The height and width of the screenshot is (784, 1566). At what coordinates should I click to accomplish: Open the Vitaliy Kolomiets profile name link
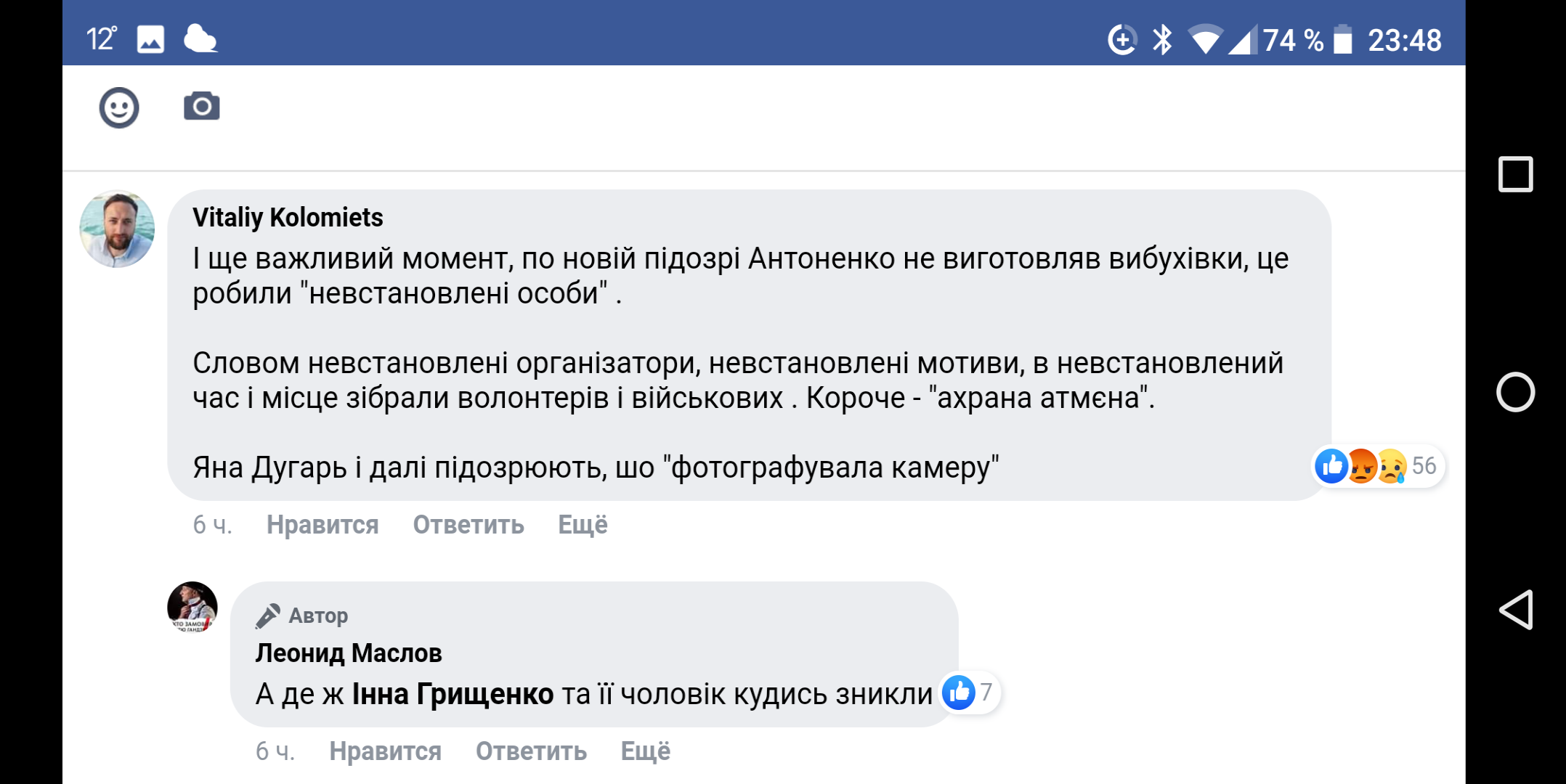click(x=288, y=218)
